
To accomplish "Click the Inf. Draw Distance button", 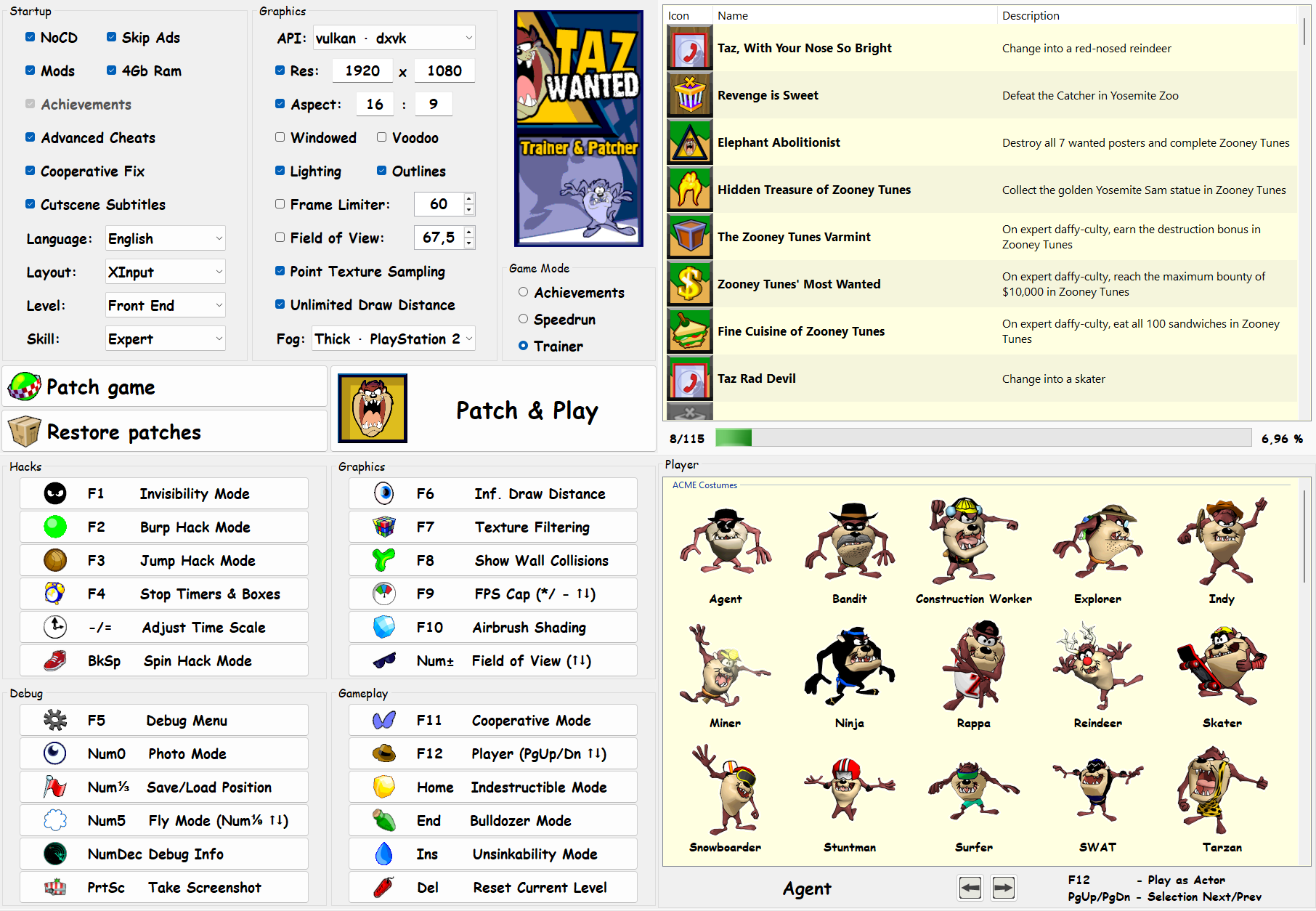I will click(493, 494).
